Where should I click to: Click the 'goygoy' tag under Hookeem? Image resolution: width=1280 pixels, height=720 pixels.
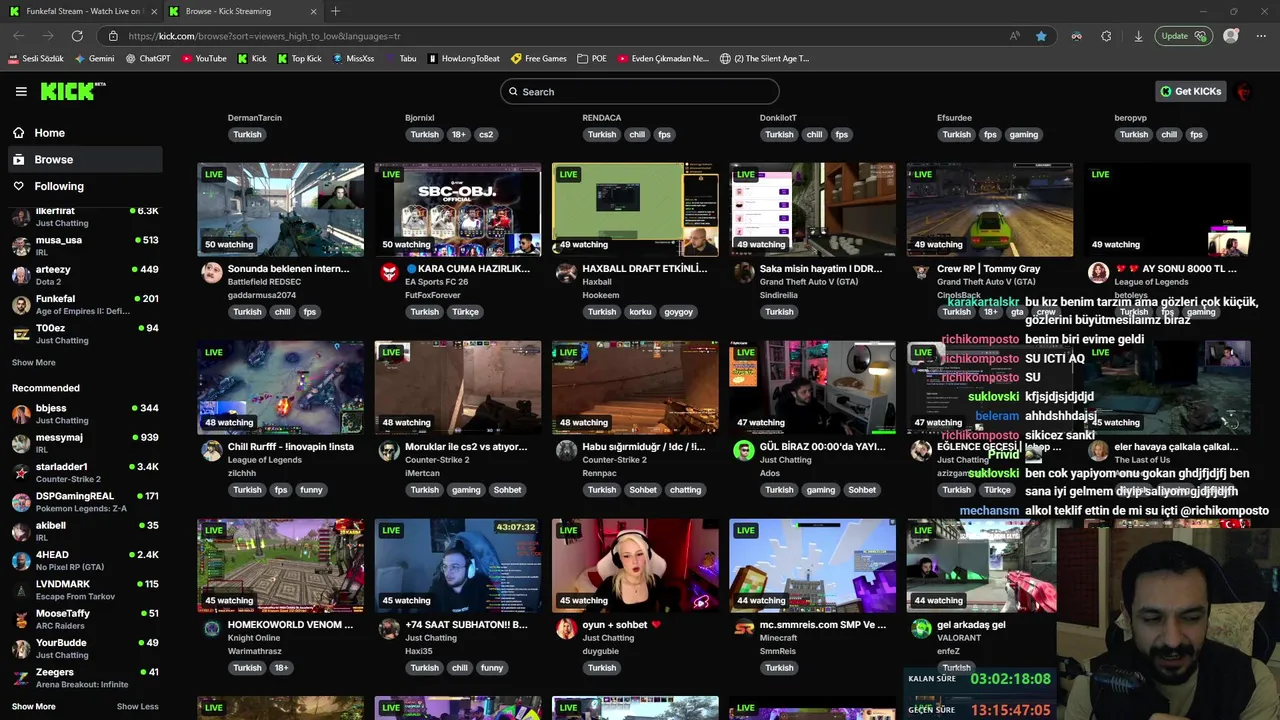point(678,312)
